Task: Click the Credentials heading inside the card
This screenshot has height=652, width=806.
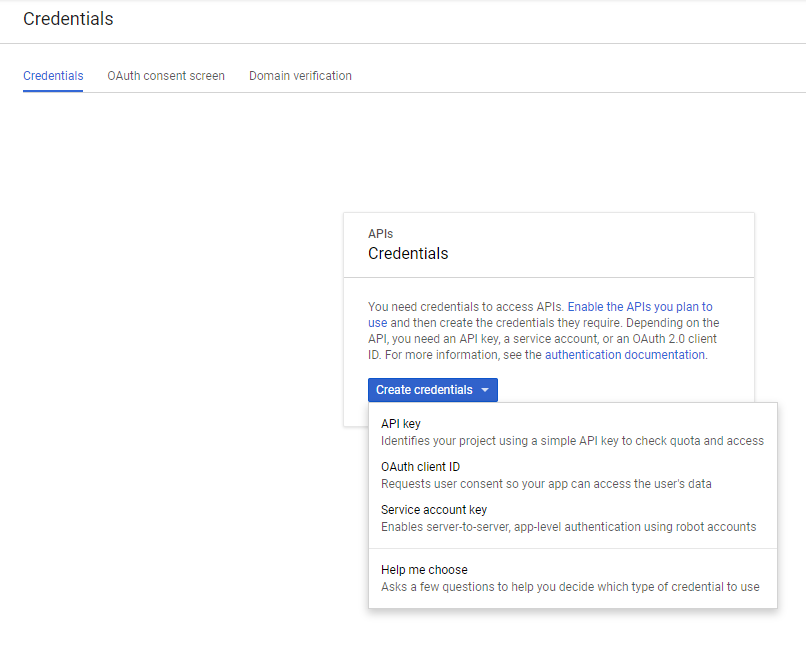Action: pyautogui.click(x=408, y=254)
